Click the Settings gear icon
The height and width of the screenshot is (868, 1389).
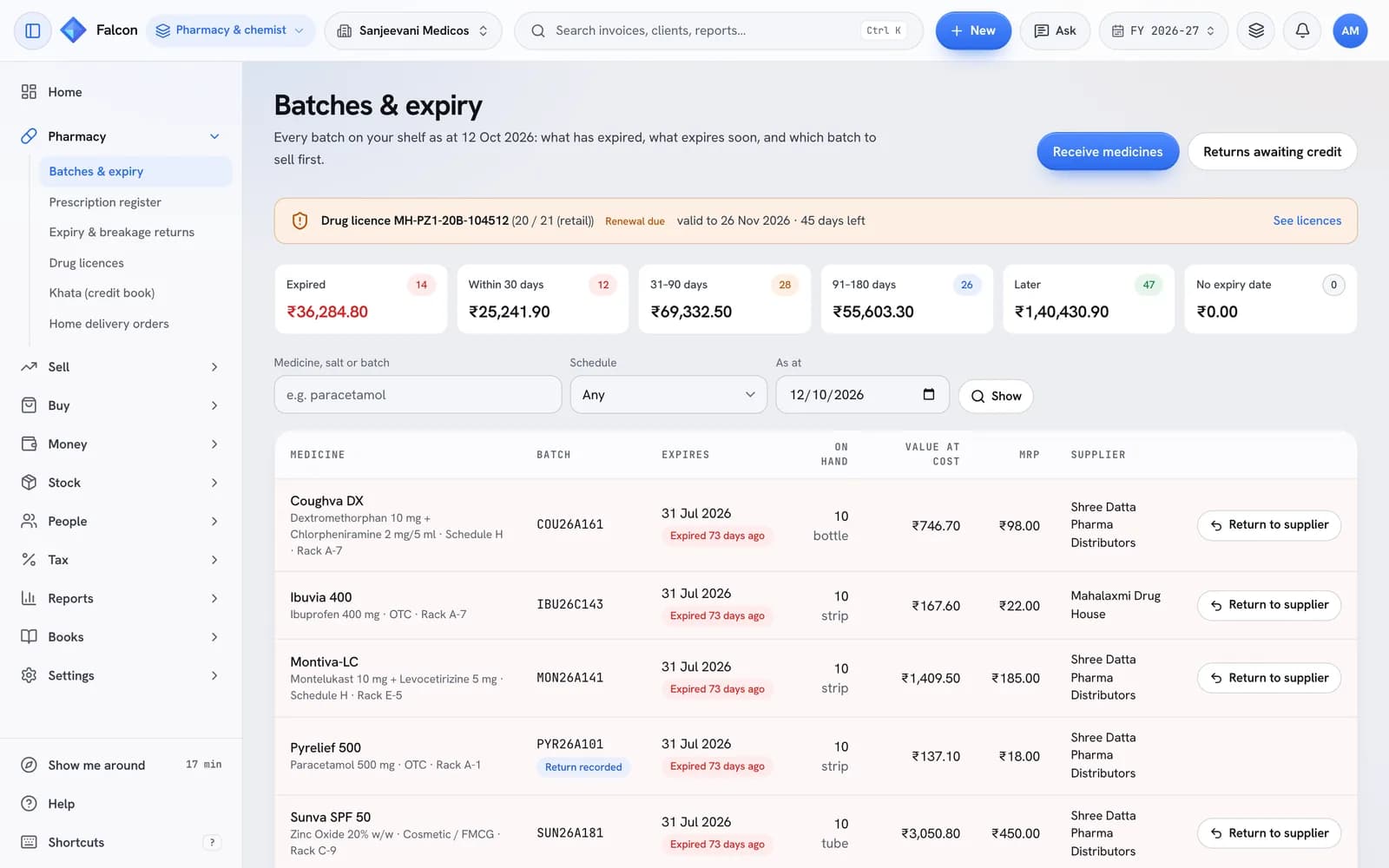point(29,675)
